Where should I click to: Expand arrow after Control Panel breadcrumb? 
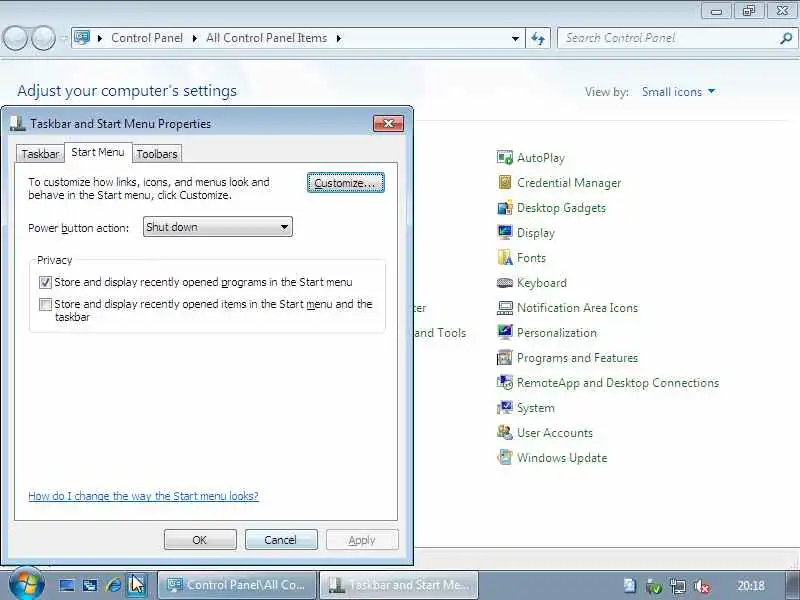click(x=194, y=38)
